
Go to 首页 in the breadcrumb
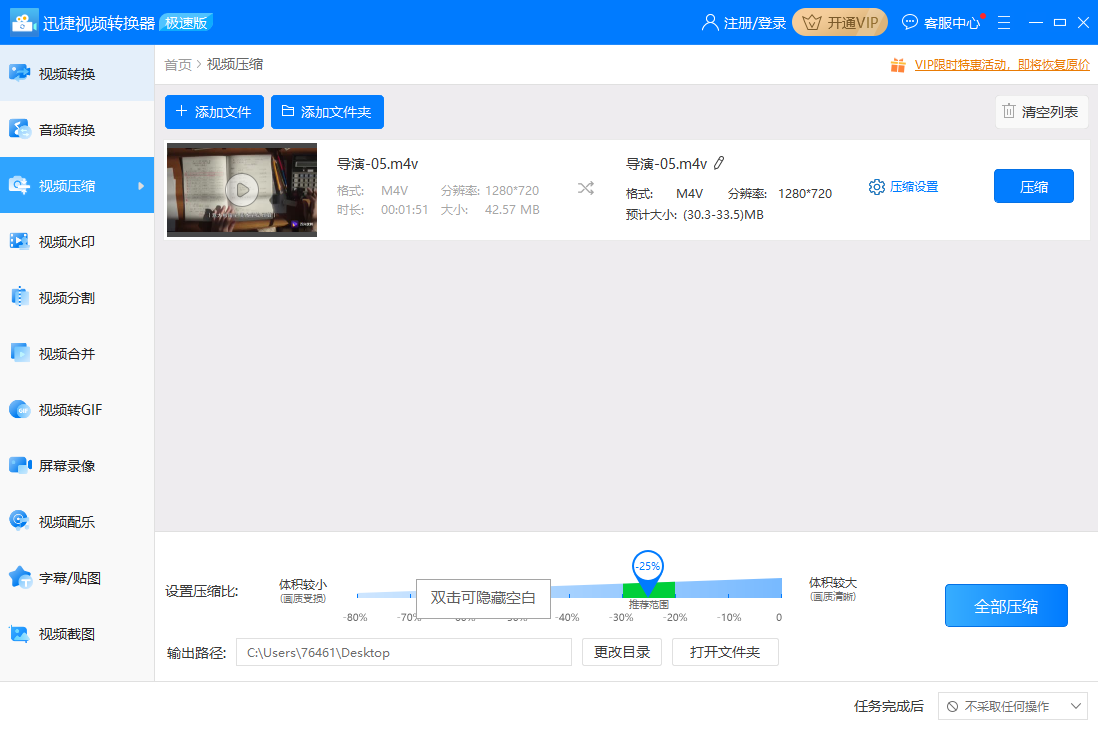tap(177, 64)
